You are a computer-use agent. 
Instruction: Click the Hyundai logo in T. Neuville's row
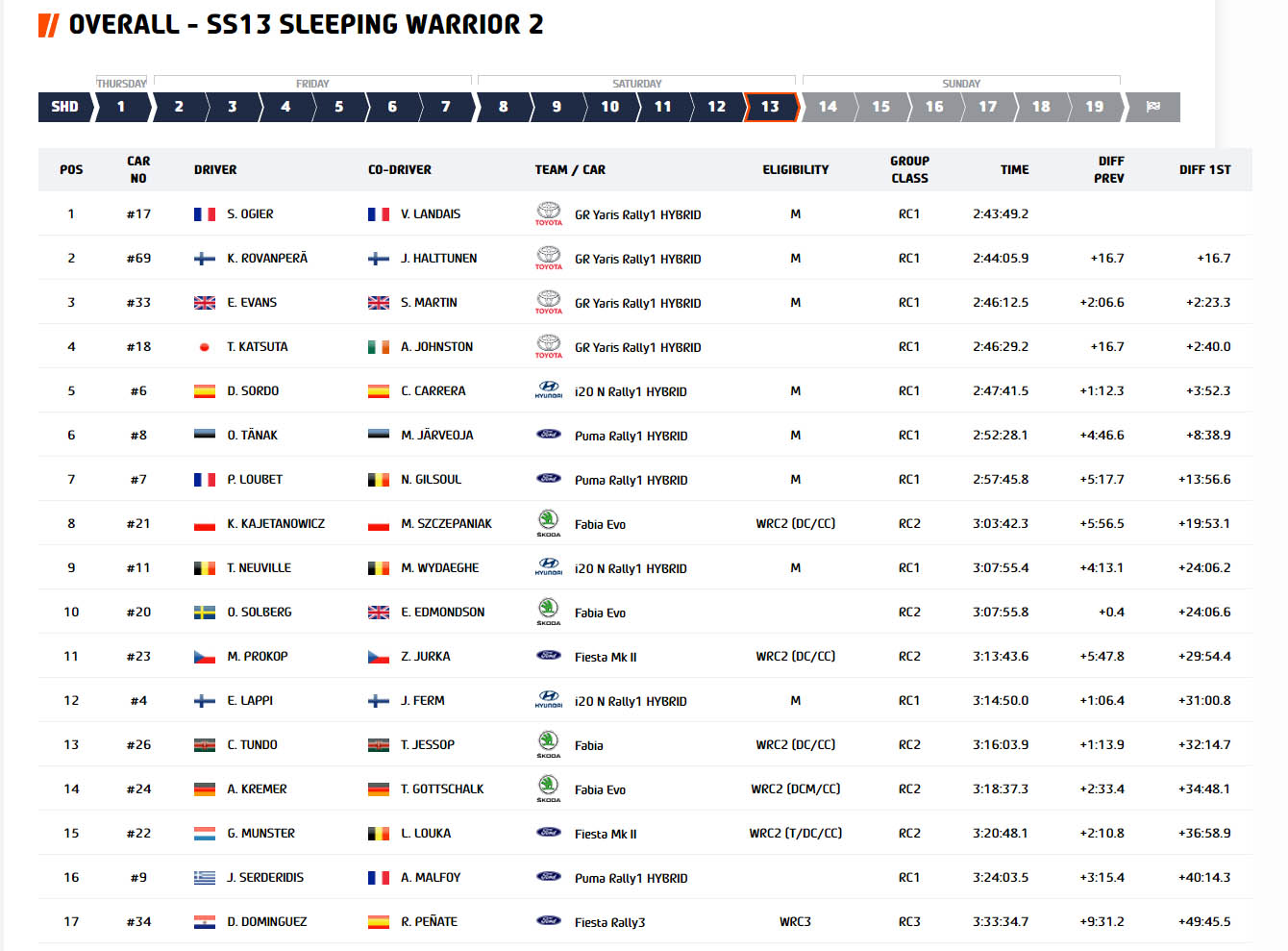tap(549, 567)
